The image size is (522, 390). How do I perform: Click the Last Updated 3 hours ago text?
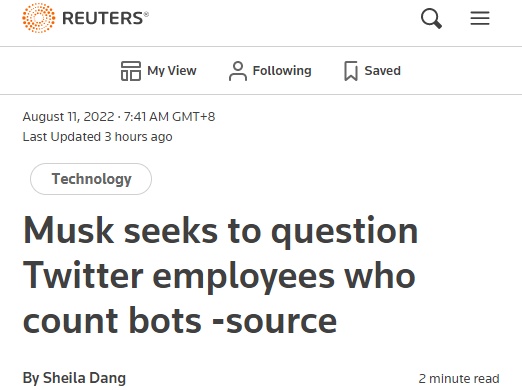coord(97,137)
